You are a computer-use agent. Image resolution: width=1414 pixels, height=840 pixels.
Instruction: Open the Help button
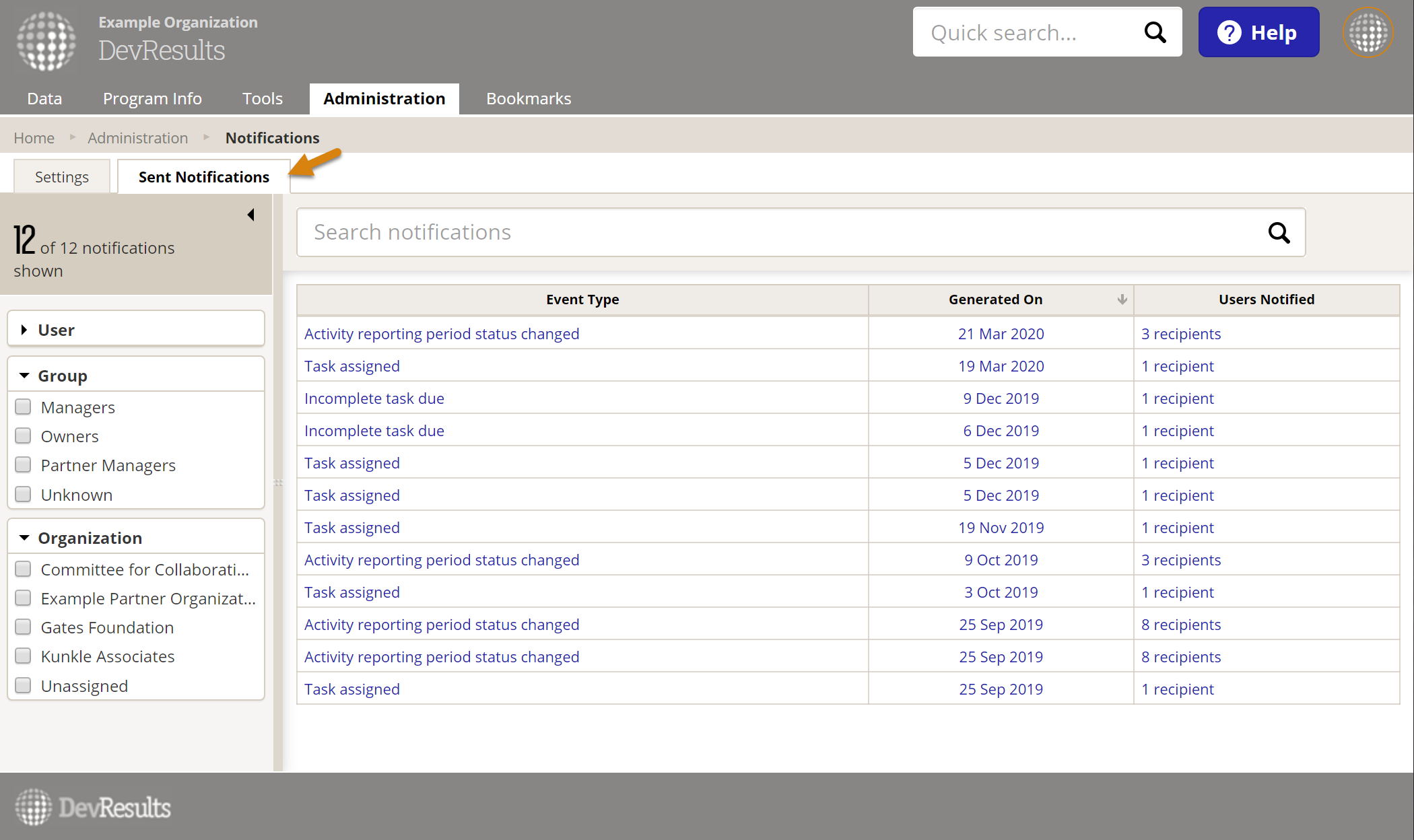coord(1258,32)
